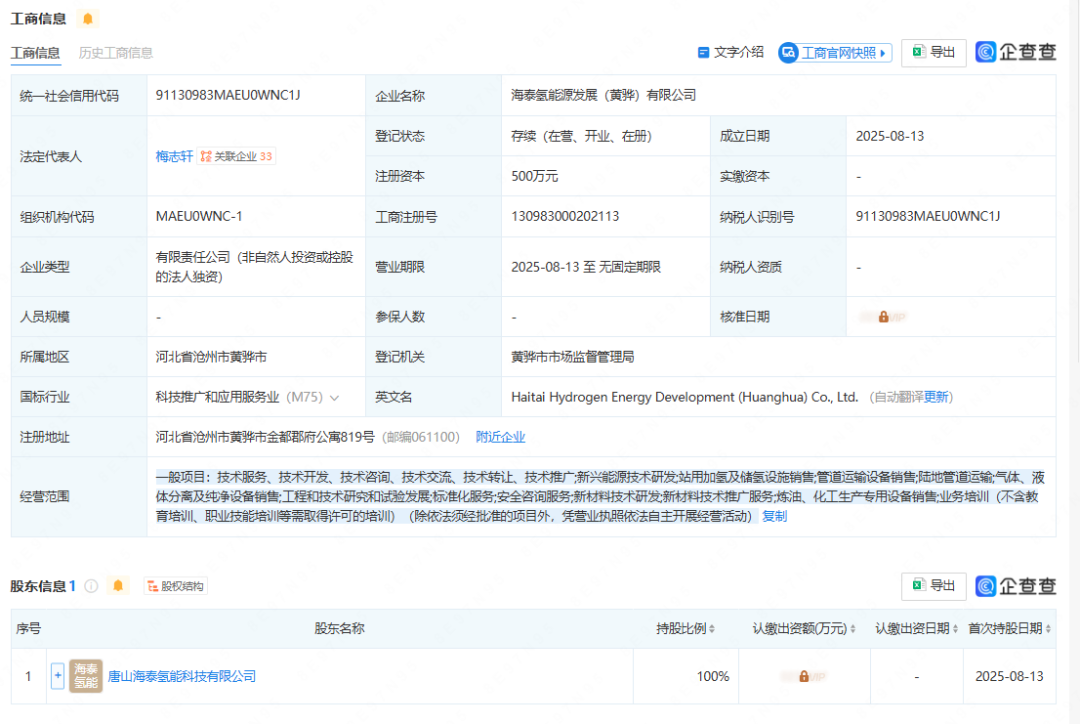Click company type 有限责任公司 text

coord(254,267)
